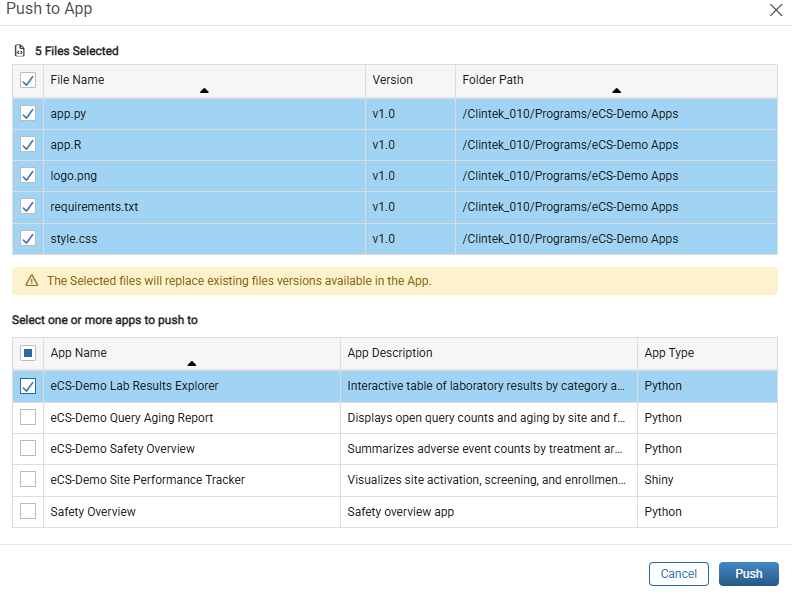Sort by File Name arrow
This screenshot has width=792, height=601.
point(204,90)
